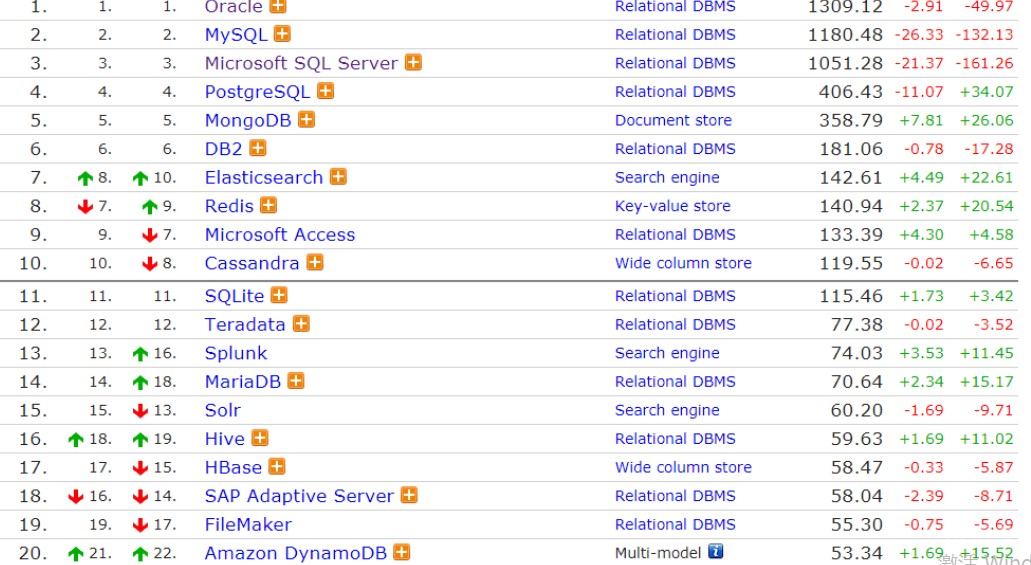Open the DB2 link
Image resolution: width=1031 pixels, height=565 pixels.
(x=224, y=149)
